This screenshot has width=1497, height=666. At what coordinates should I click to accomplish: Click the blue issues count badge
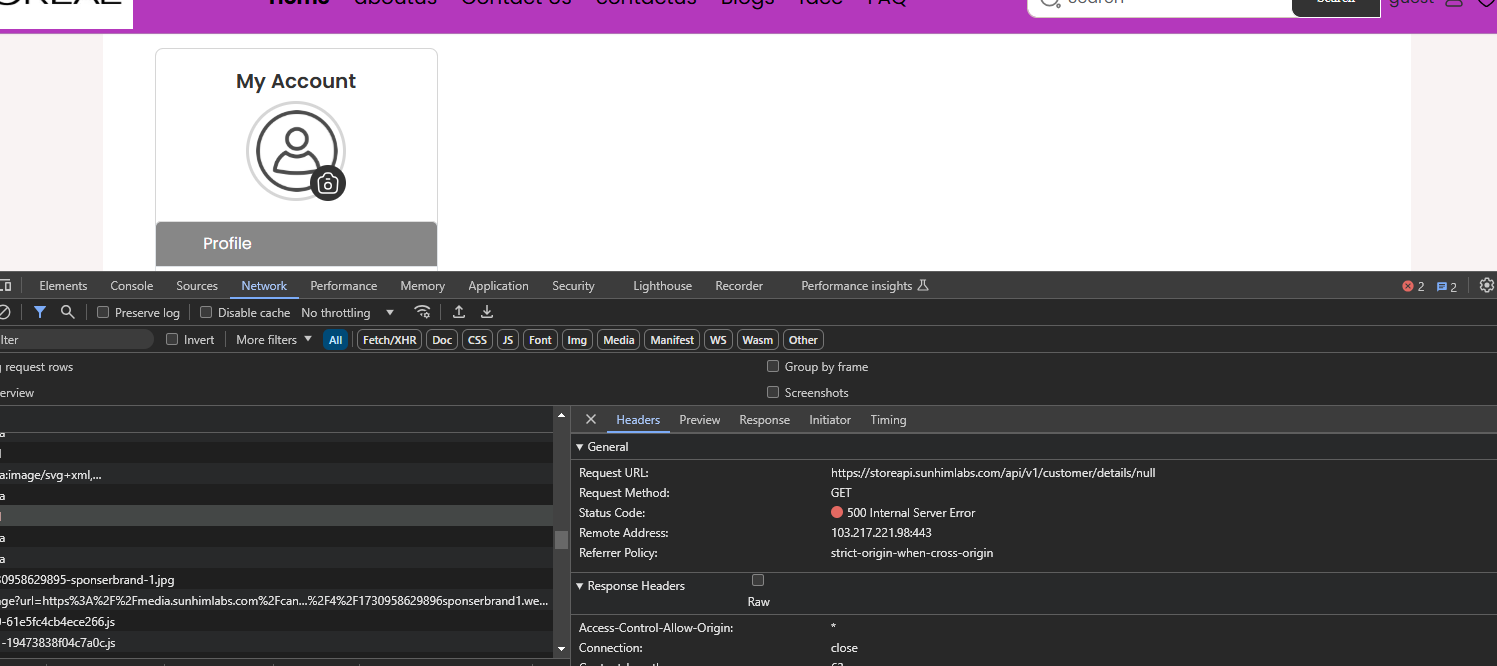pos(1447,286)
